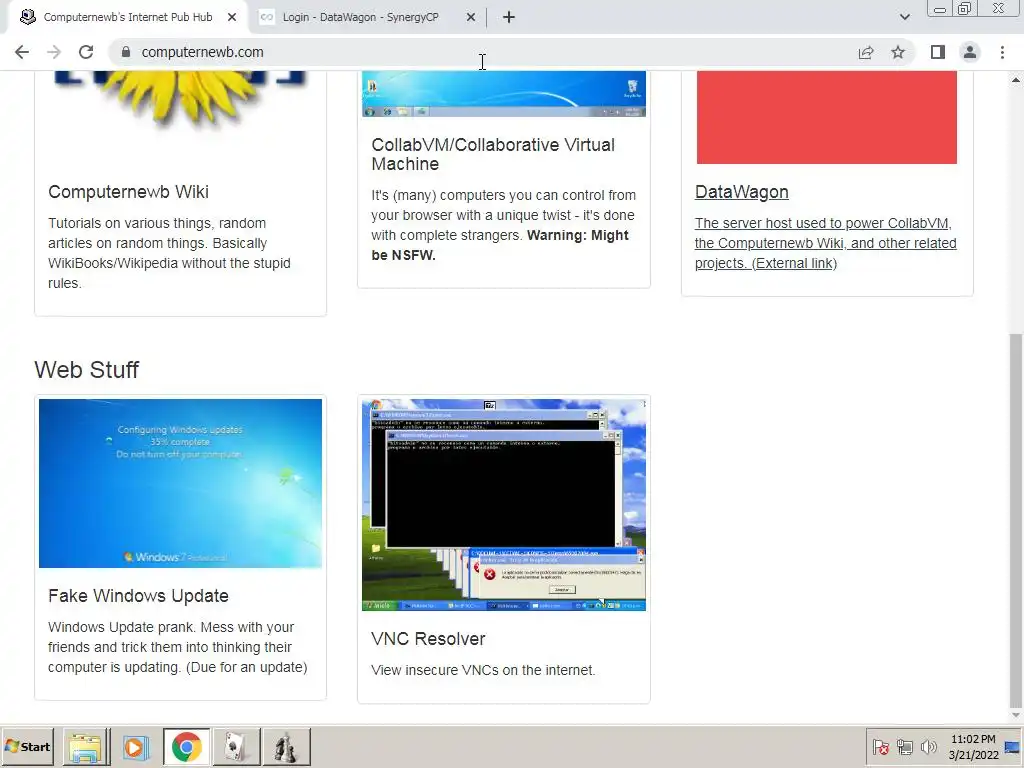Launch Windows Media Player from taskbar

135,747
